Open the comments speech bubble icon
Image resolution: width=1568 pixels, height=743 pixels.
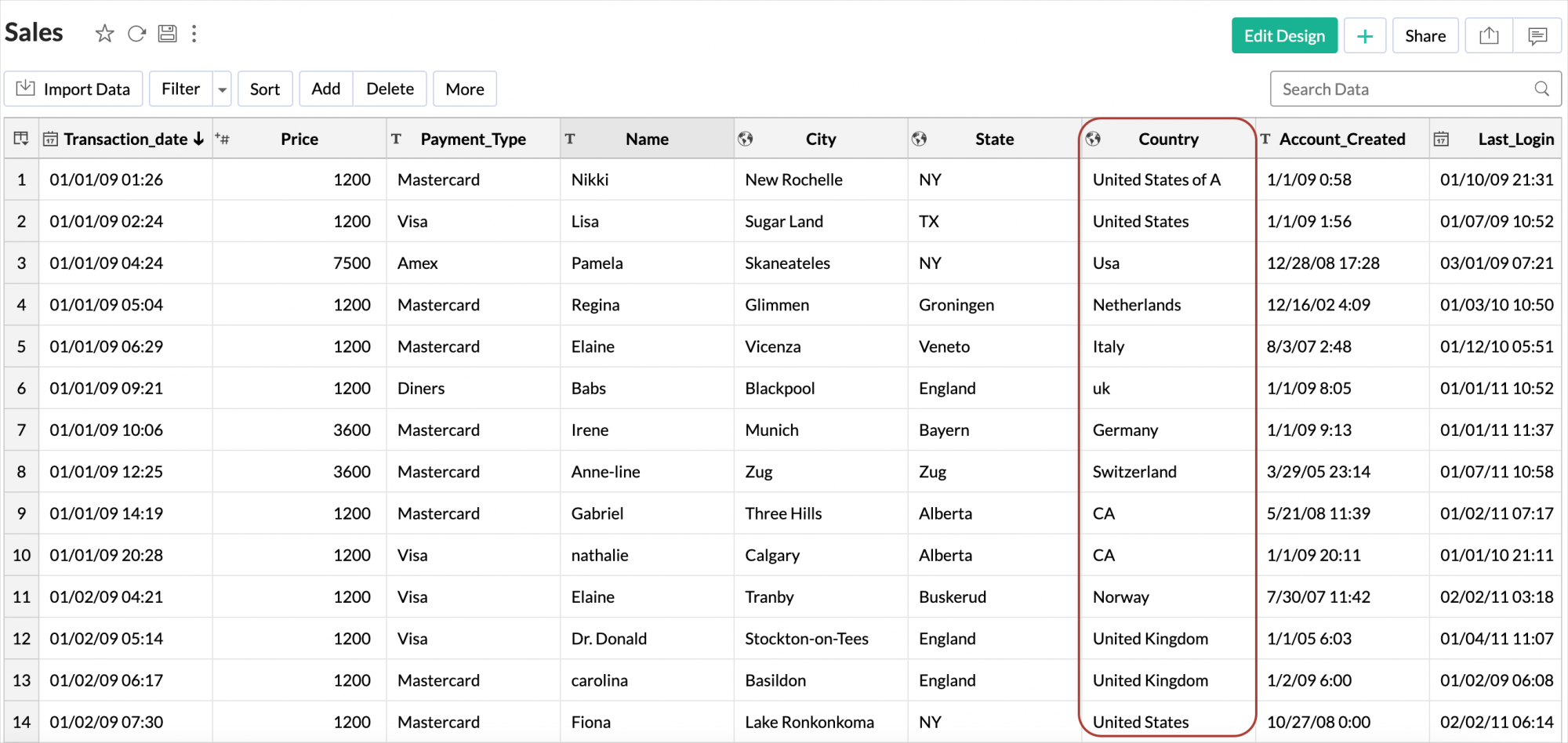pos(1537,36)
